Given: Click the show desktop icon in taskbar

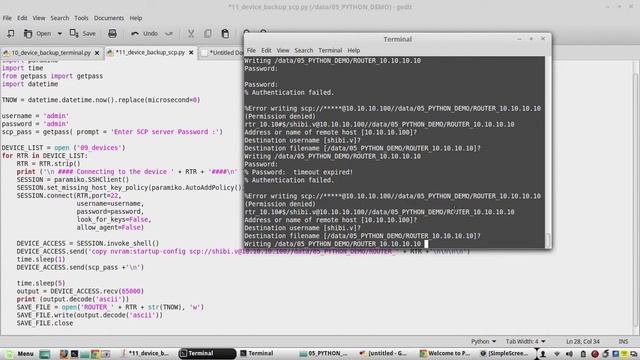Looking at the screenshot, I should click(44, 353).
